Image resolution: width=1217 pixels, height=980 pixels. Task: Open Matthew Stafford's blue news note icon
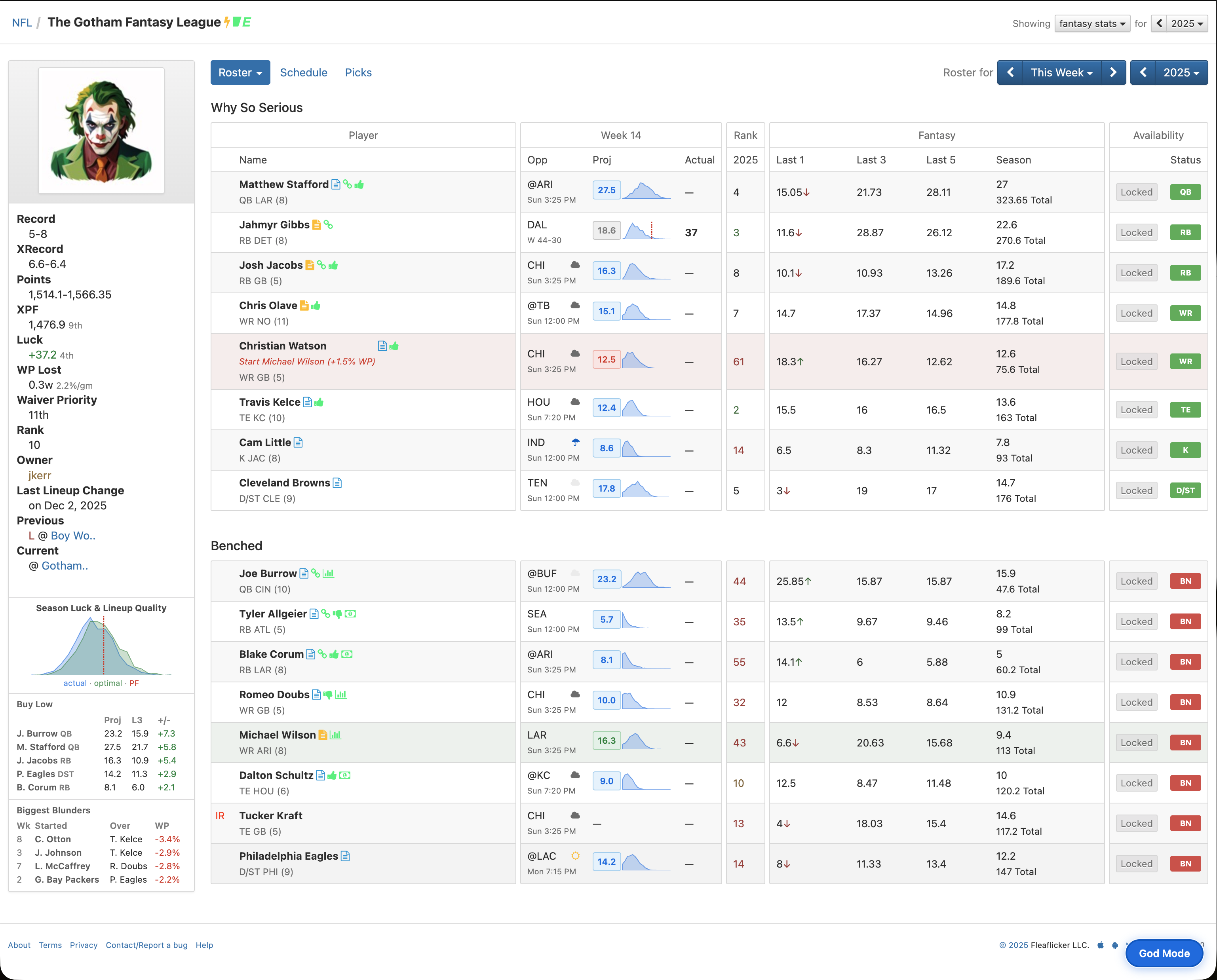[335, 184]
